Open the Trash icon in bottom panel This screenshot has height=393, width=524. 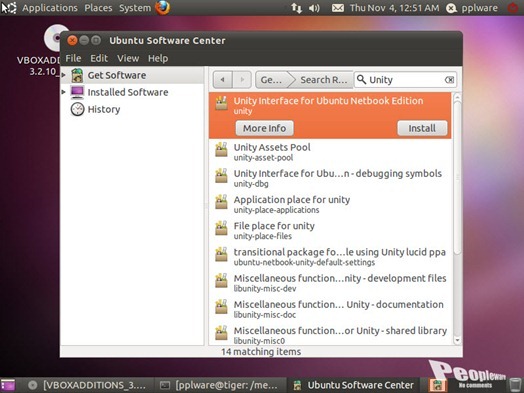click(515, 385)
